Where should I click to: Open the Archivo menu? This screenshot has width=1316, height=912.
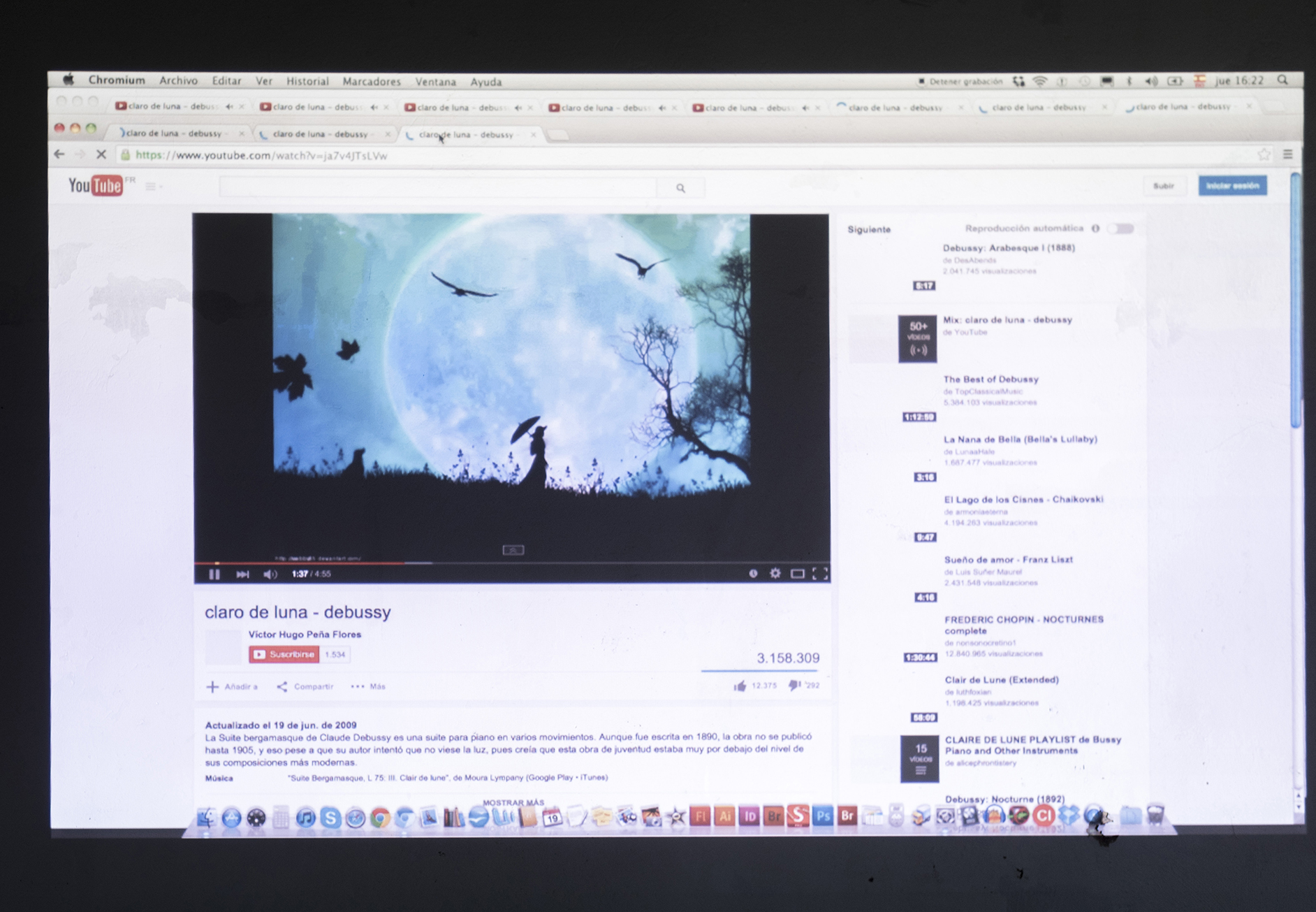tap(178, 81)
